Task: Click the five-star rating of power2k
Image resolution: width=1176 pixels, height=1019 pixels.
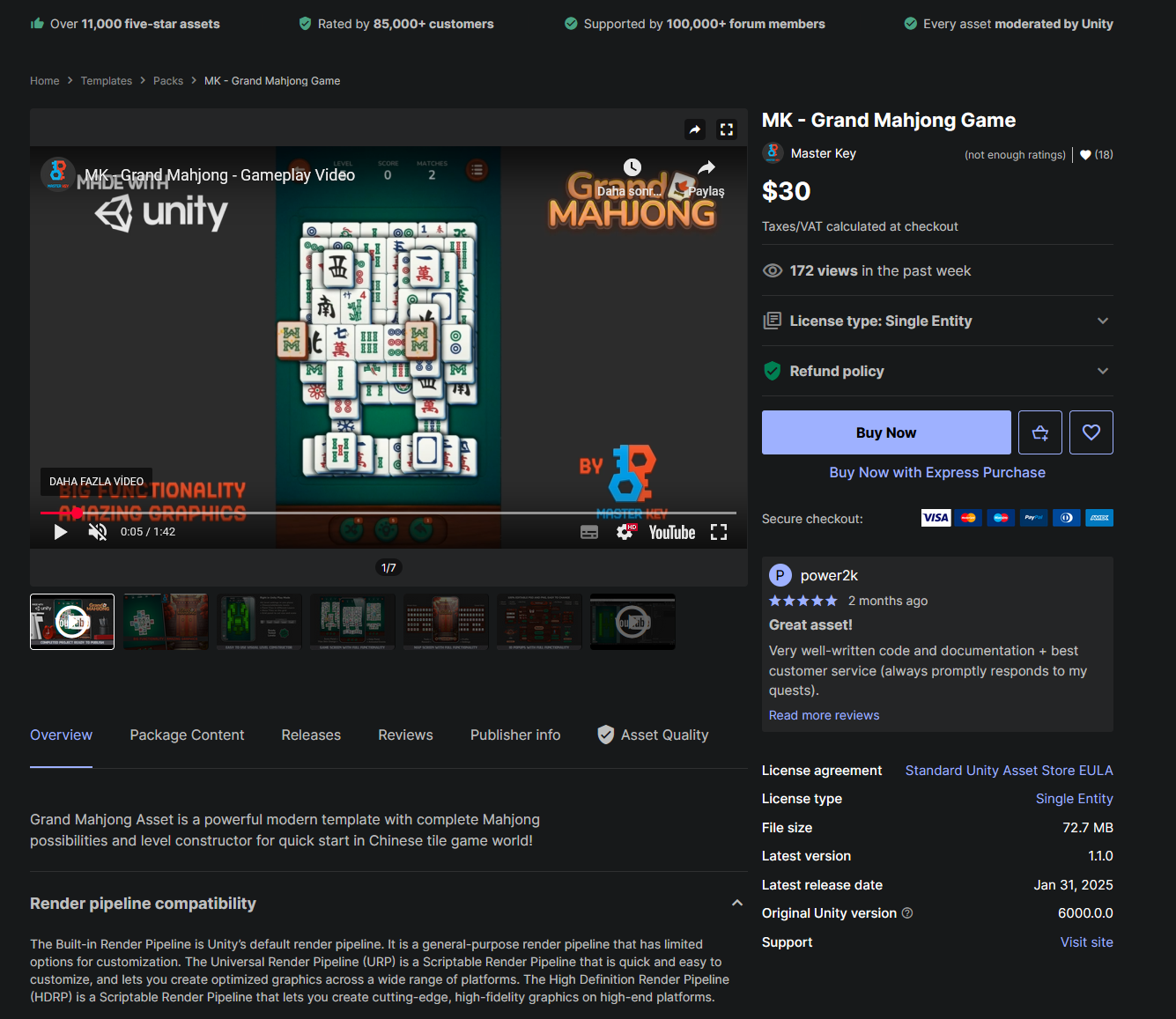Action: 803,601
